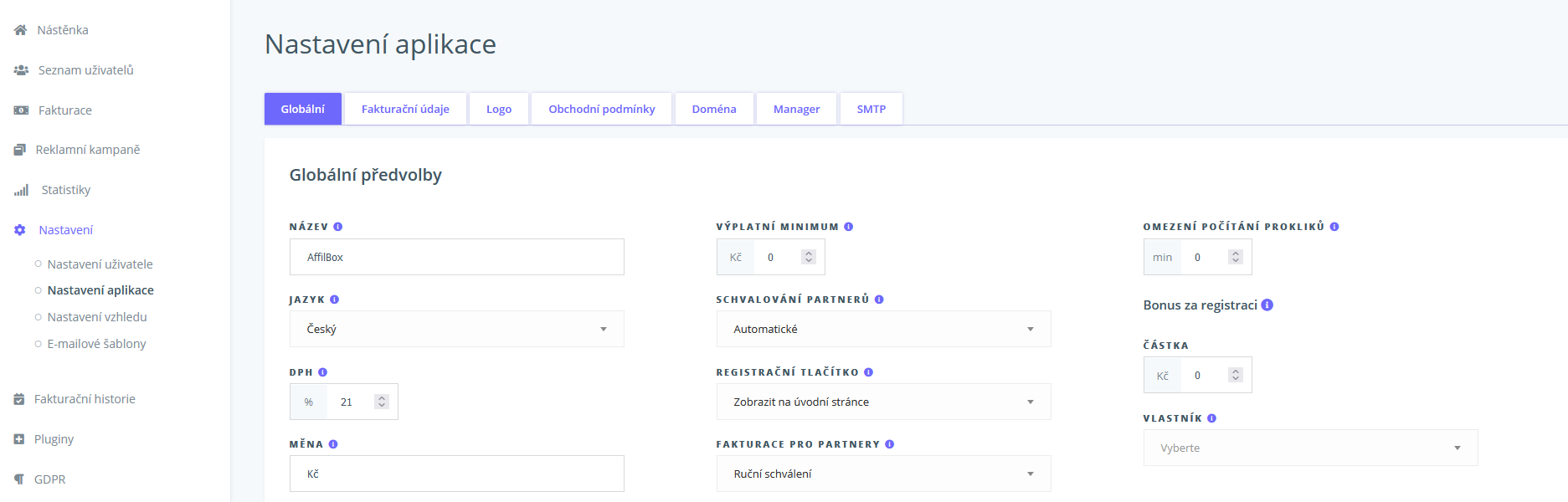Image resolution: width=1568 pixels, height=502 pixels.
Task: Click the info icon next to VÝPLATNÍ MINIMUM
Action: point(849,227)
